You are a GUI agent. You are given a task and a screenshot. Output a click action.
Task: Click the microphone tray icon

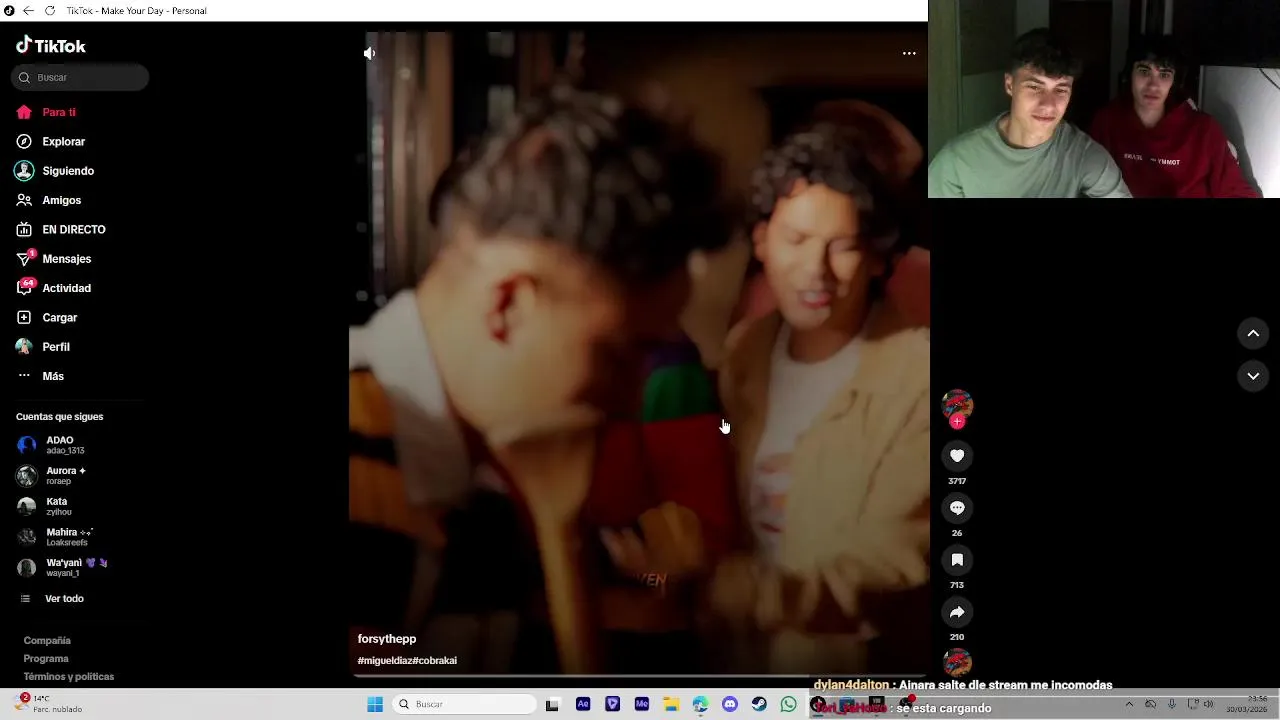click(1171, 704)
